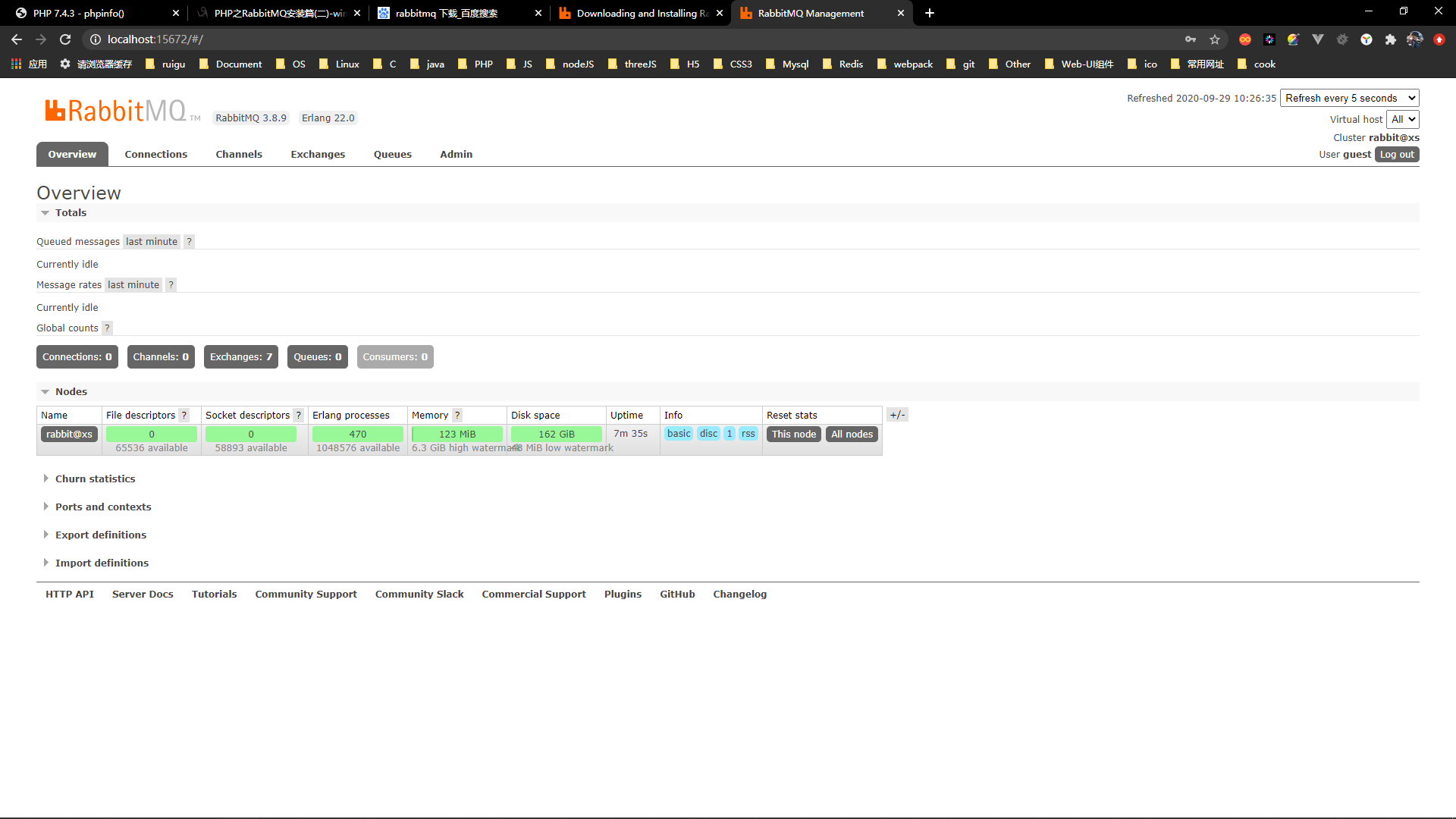Click help icon for Socket descriptors column
Viewport: 1456px width, 819px height.
coord(298,416)
